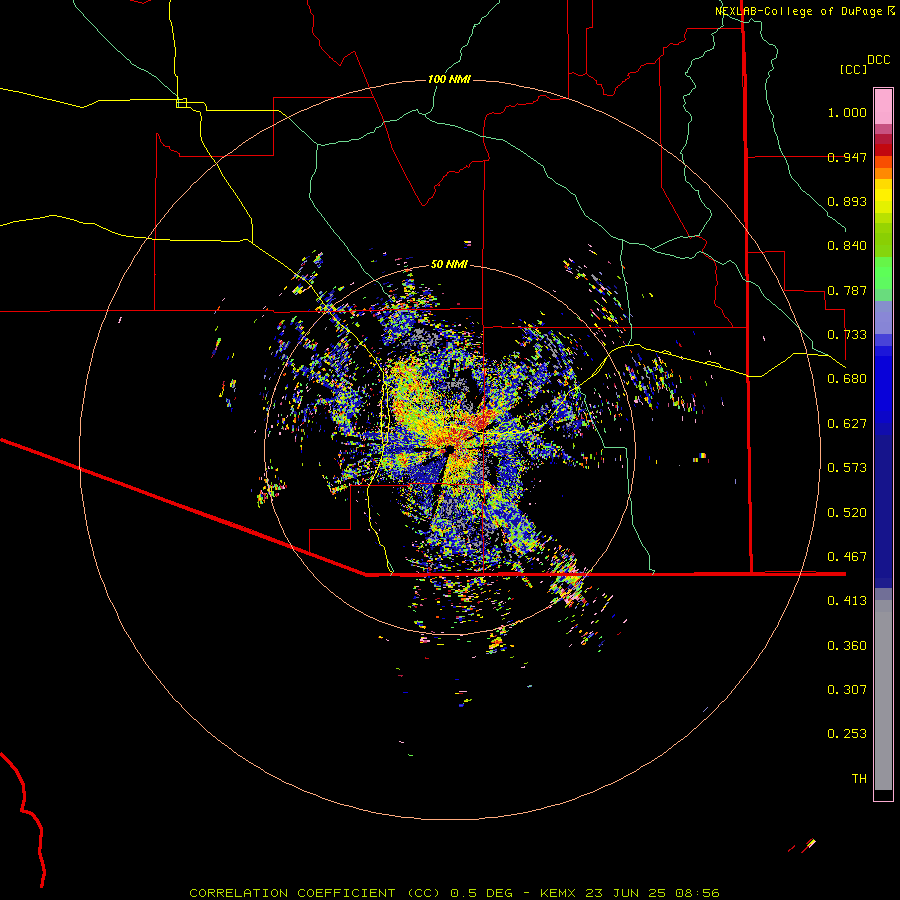
Task: Pick the dark navy colorbar segment
Action: pyautogui.click(x=883, y=505)
